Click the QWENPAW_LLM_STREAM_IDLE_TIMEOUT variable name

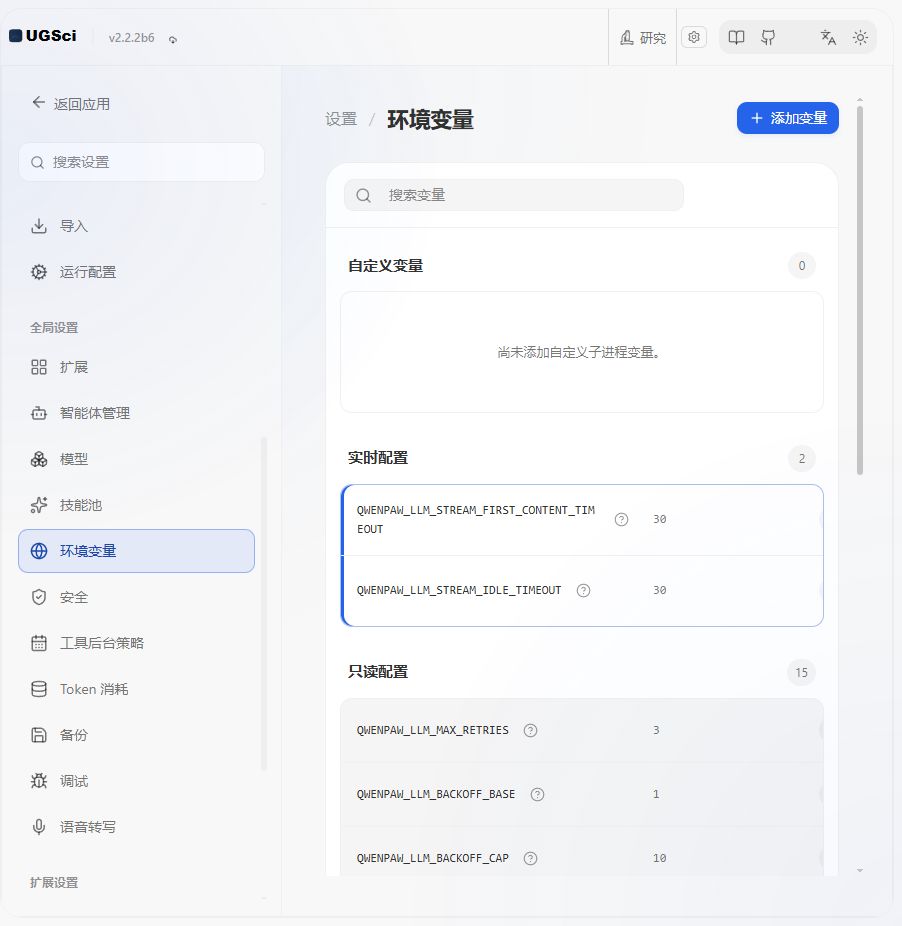[x=459, y=591]
